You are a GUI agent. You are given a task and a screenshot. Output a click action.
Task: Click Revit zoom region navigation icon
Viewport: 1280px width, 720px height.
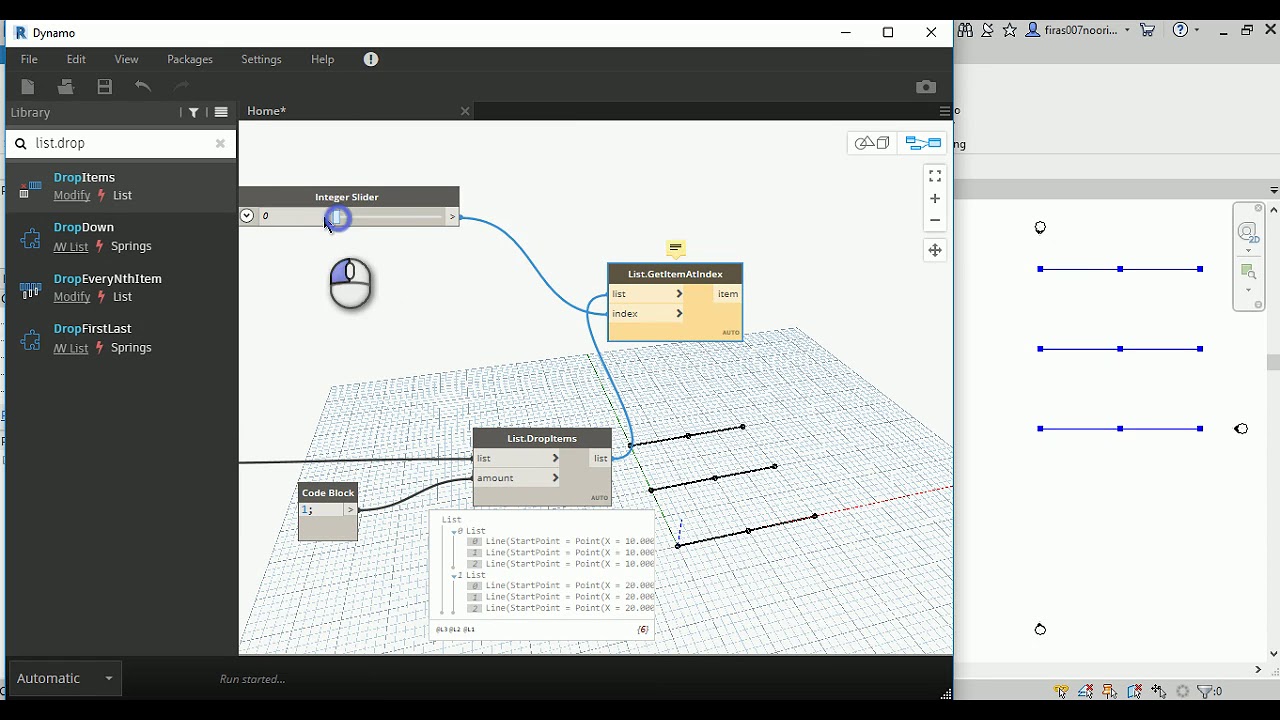click(x=1248, y=271)
